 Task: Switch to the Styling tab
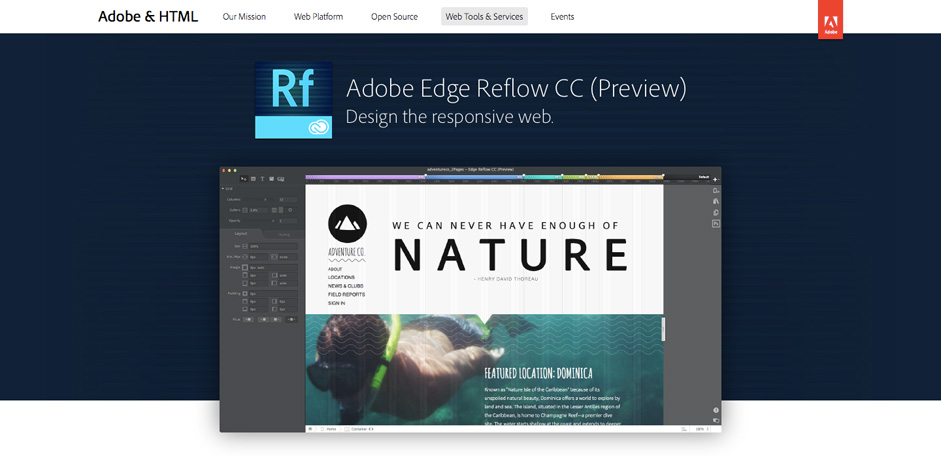[x=284, y=235]
